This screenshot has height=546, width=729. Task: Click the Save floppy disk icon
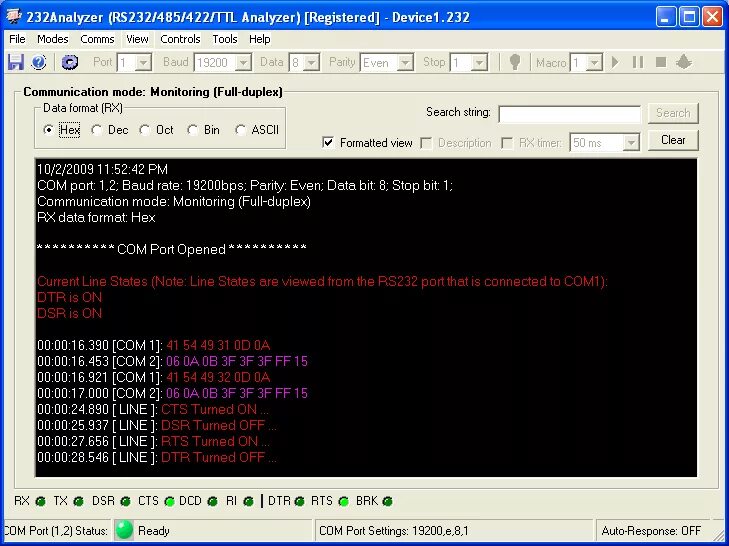pyautogui.click(x=15, y=62)
